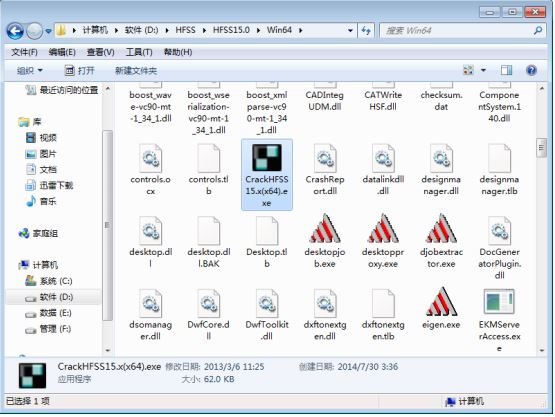The width and height of the screenshot is (555, 417).
Task: Select the desktopjob.exe application icon
Action: (x=325, y=228)
